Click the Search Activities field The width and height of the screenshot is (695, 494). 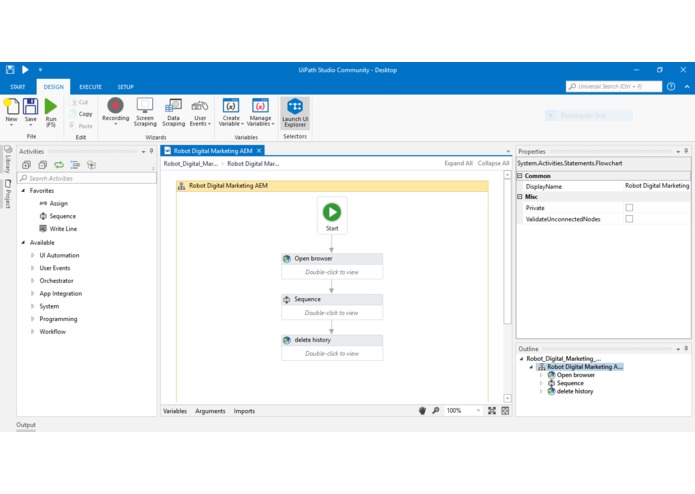87,178
